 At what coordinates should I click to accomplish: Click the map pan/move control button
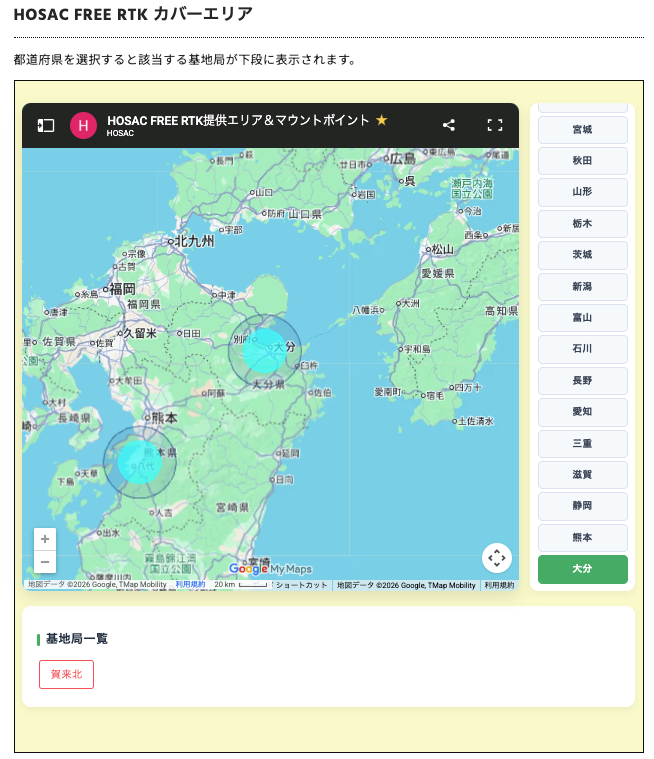click(497, 558)
